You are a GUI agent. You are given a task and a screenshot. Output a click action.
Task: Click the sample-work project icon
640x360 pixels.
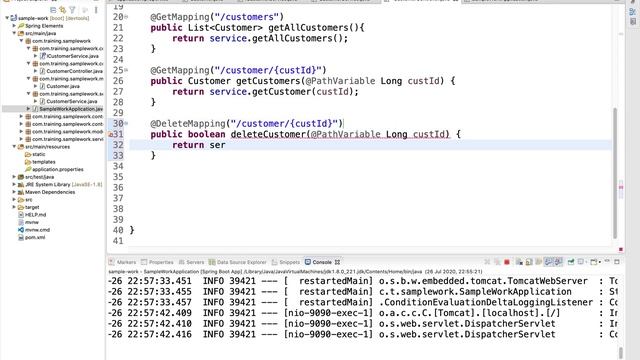pyautogui.click(x=14, y=18)
